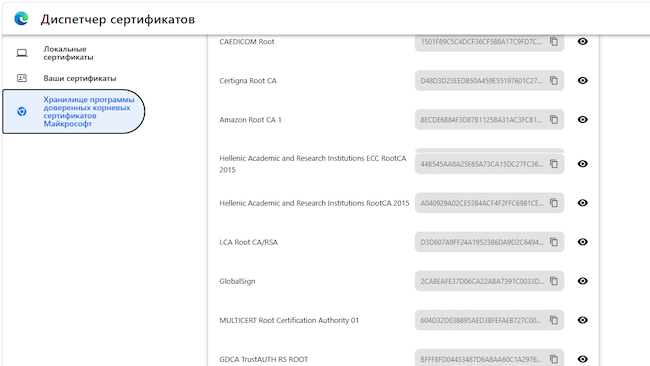This screenshot has width=650, height=366.
Task: Copy the CAEDICOM Root certificate hash
Action: click(x=554, y=41)
